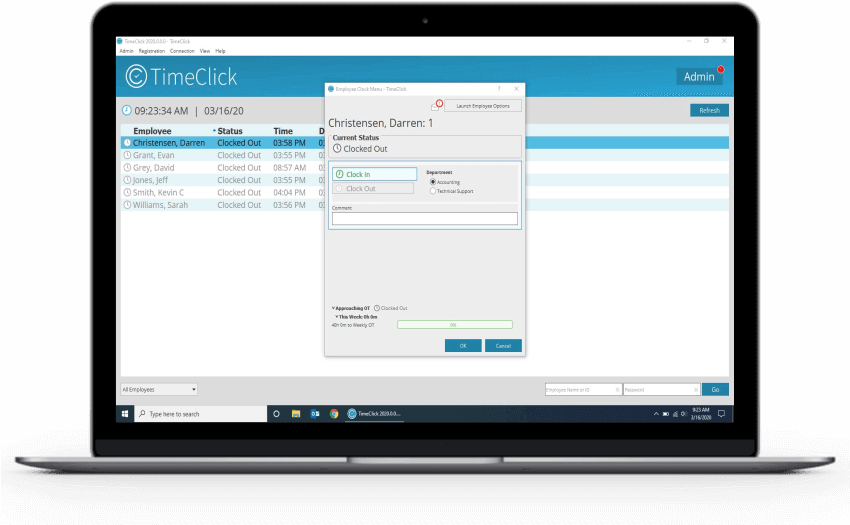Click the Windows Start button
Viewport: 850px width, 525px height.
(x=126, y=413)
